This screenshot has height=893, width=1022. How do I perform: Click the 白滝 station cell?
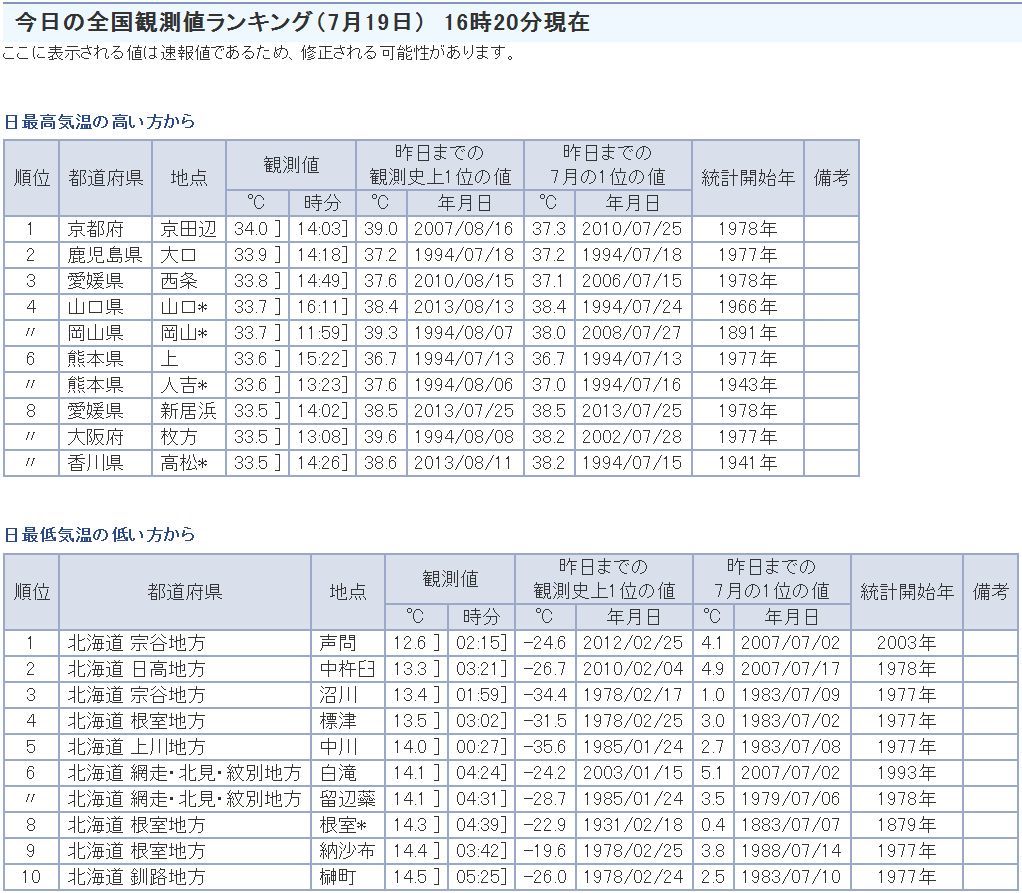[x=336, y=773]
